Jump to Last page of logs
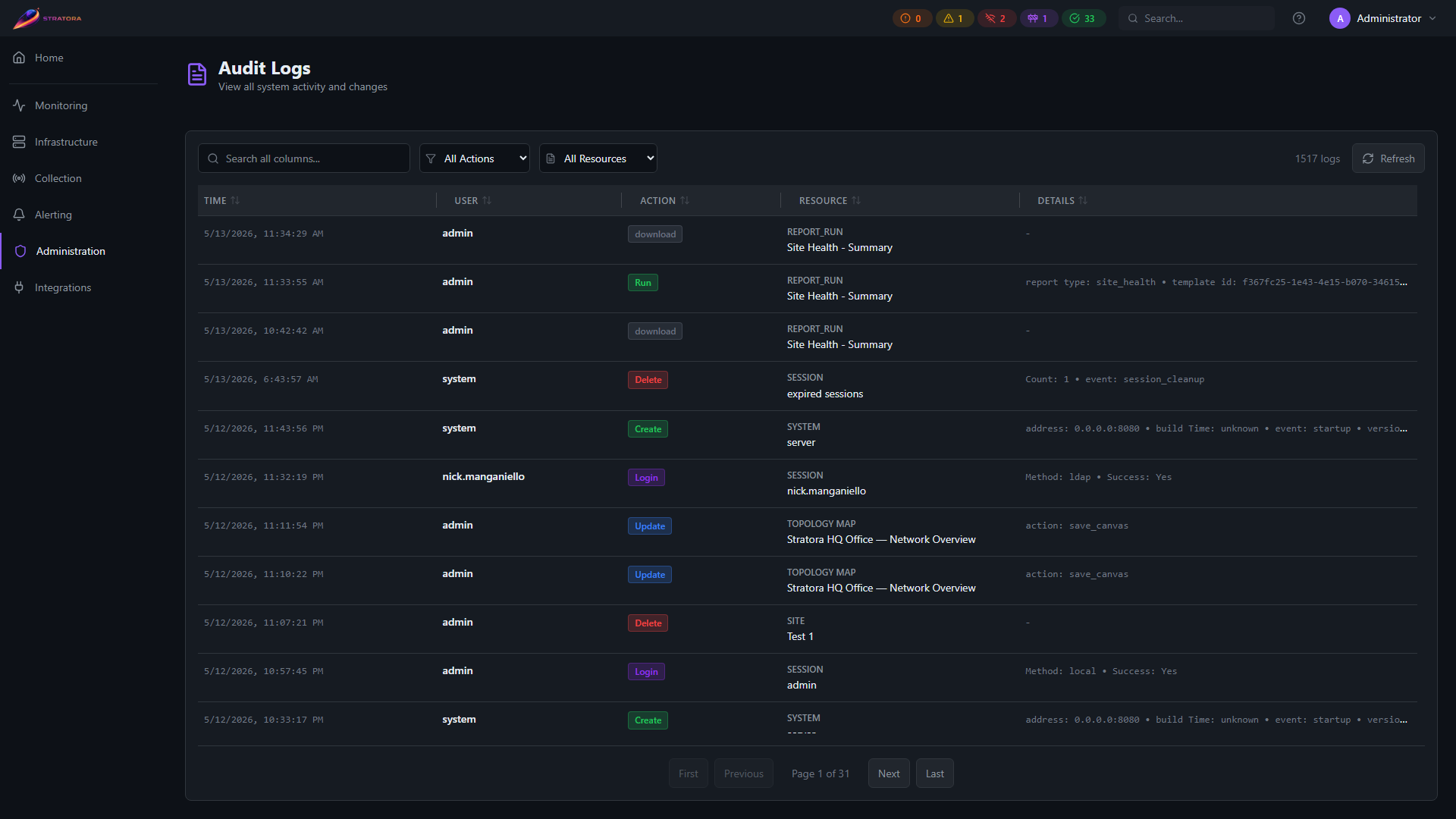The height and width of the screenshot is (819, 1456). pos(934,773)
